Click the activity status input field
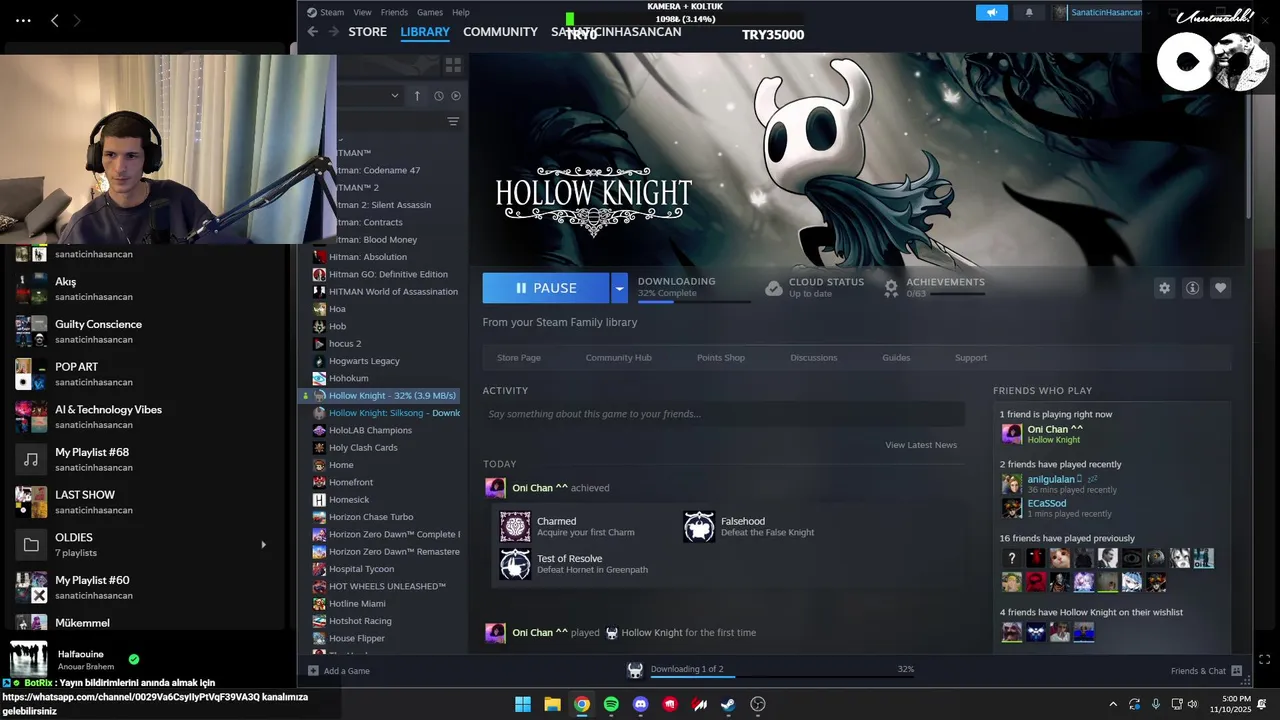1280x720 pixels. click(724, 414)
